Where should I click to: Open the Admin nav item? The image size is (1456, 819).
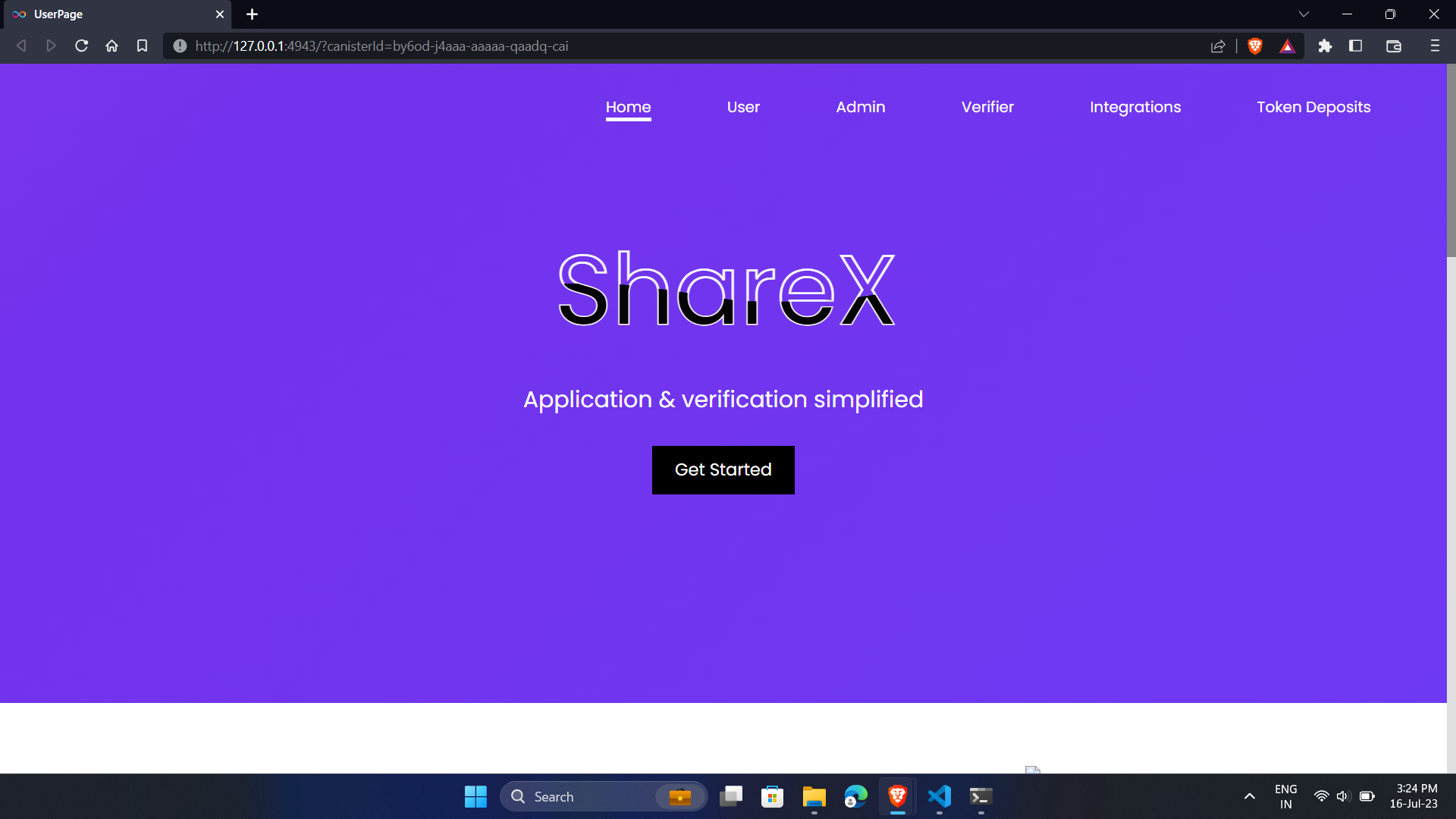[861, 107]
